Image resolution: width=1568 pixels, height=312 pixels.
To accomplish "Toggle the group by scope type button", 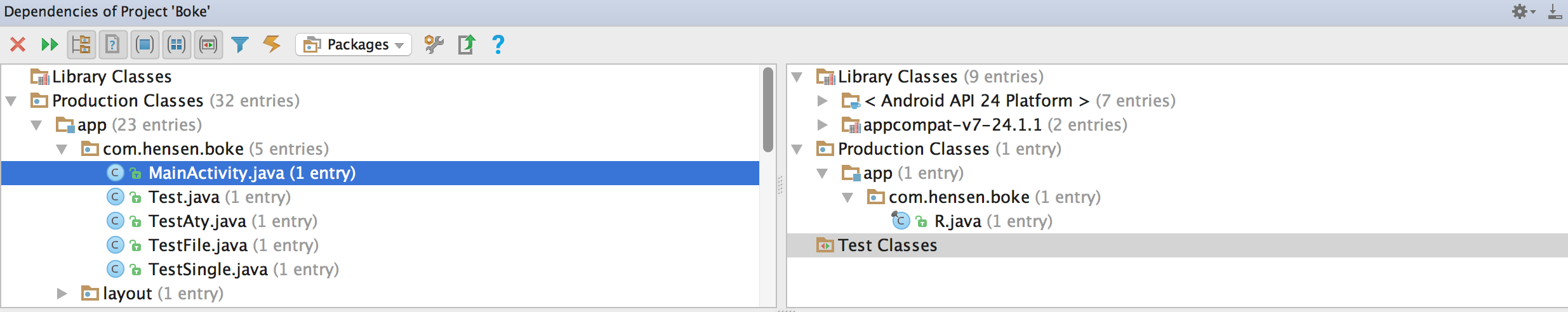I will (x=208, y=44).
